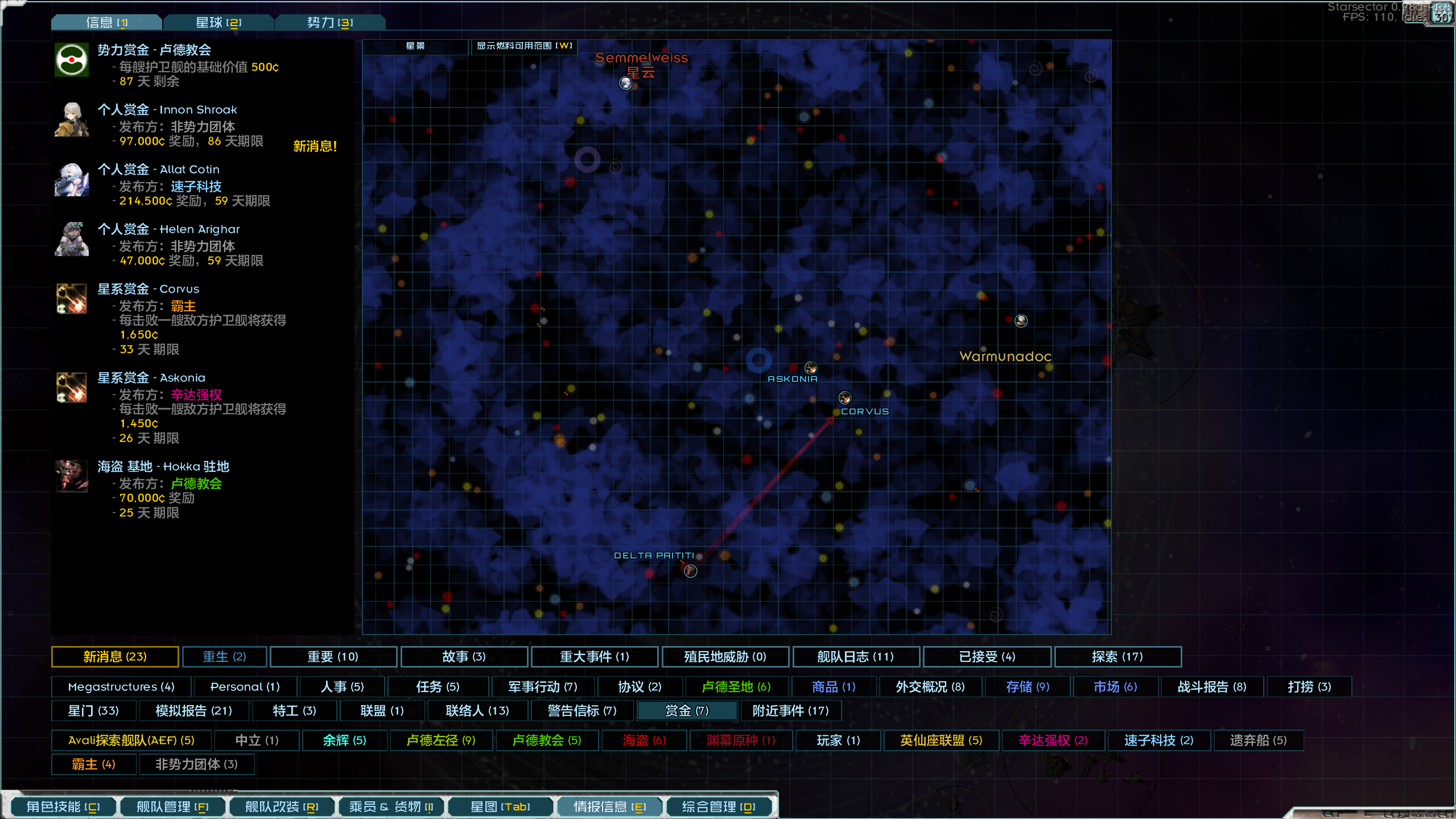This screenshot has height=819, width=1456.
Task: Click the 辛达强权 issuer of Askonia bounty
Action: coord(196,395)
